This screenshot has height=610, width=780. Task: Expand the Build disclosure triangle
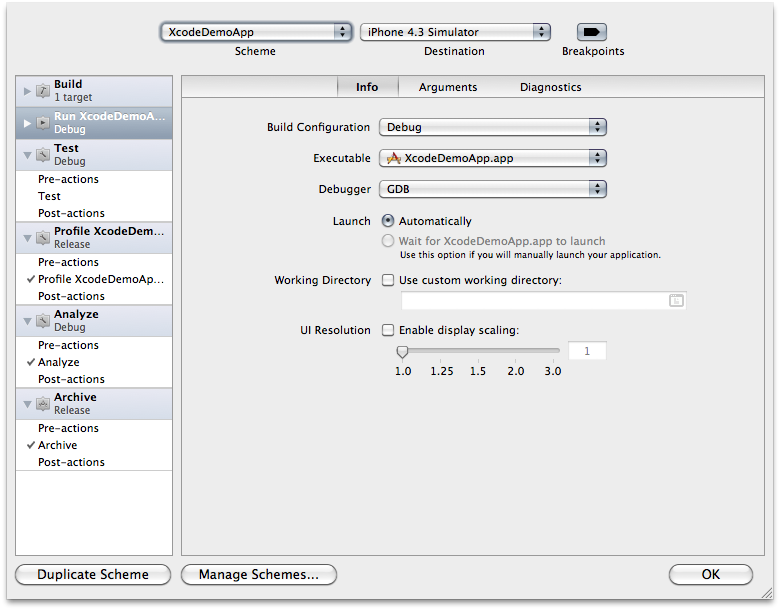[27, 91]
